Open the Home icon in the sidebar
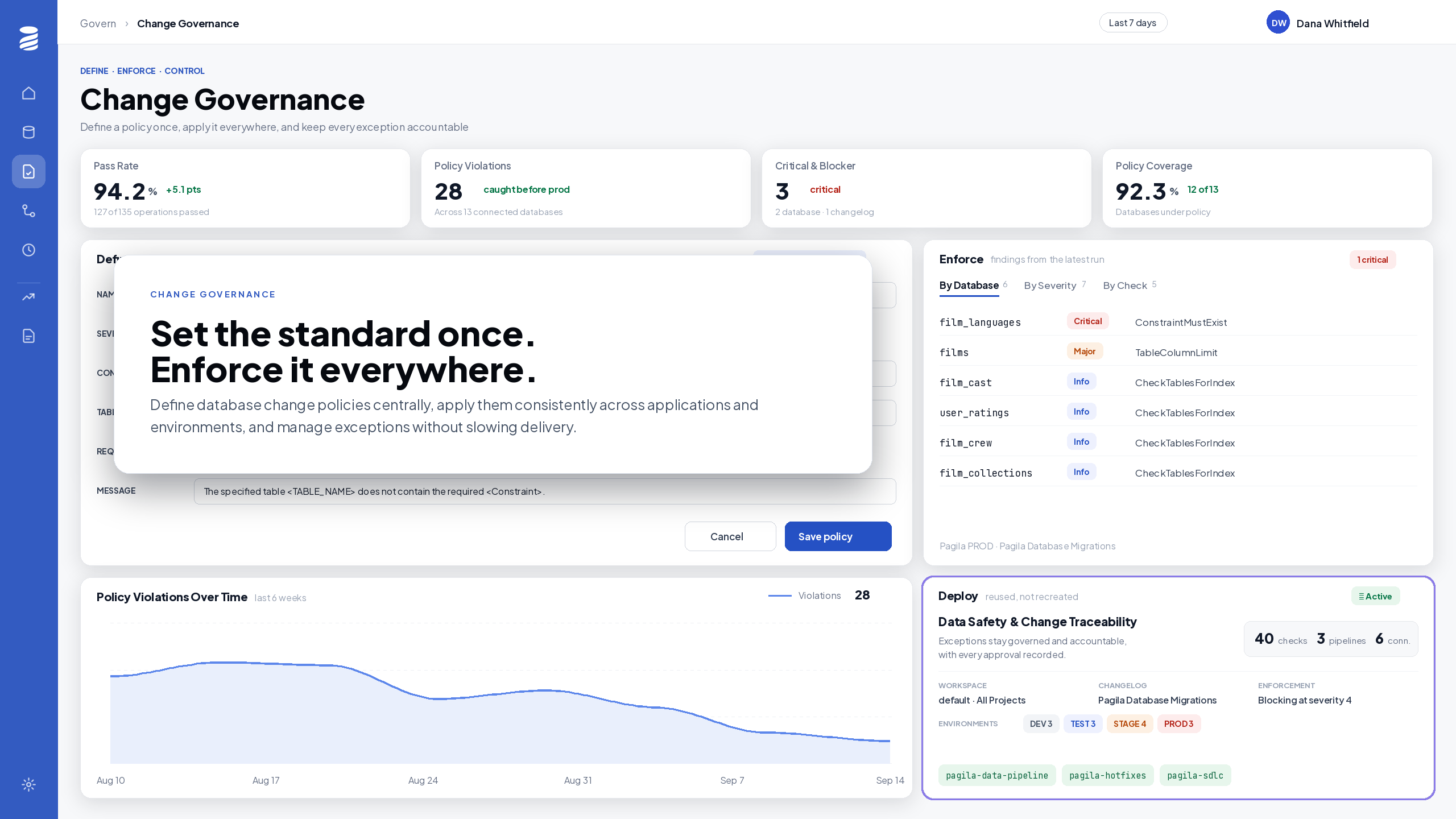This screenshot has width=1456, height=819. 28,93
